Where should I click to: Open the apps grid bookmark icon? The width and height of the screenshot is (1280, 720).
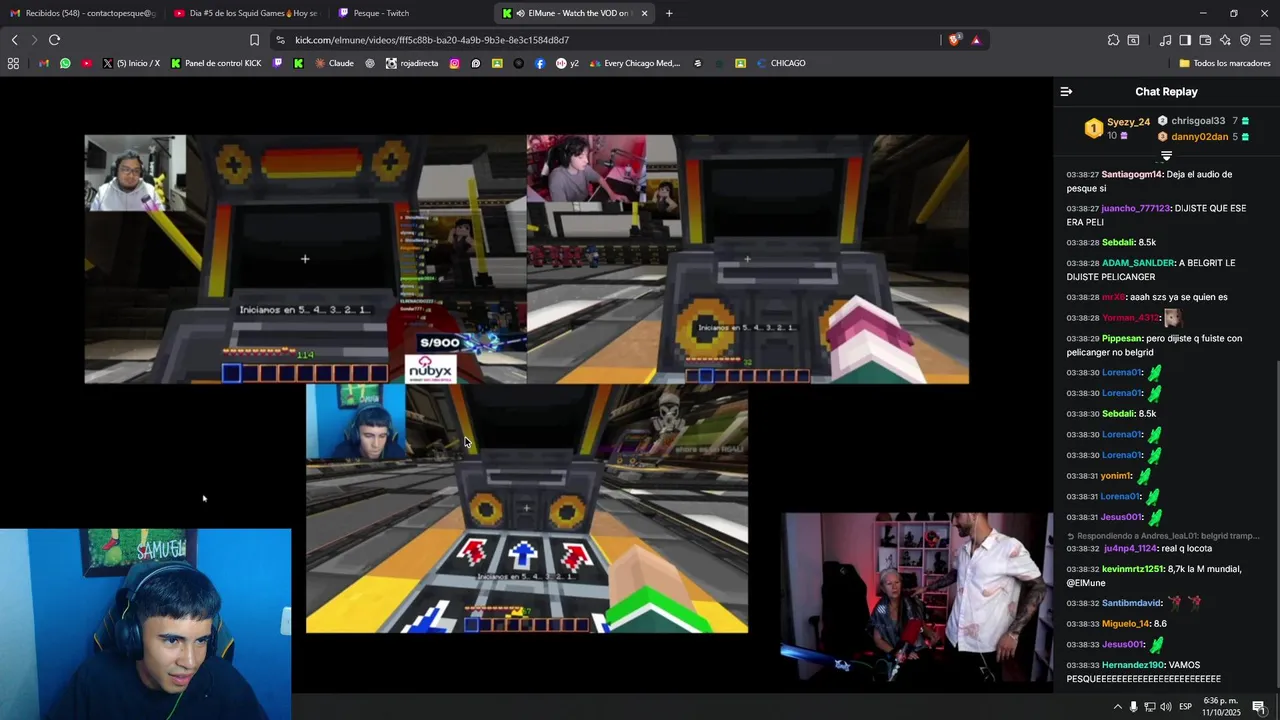tap(13, 63)
